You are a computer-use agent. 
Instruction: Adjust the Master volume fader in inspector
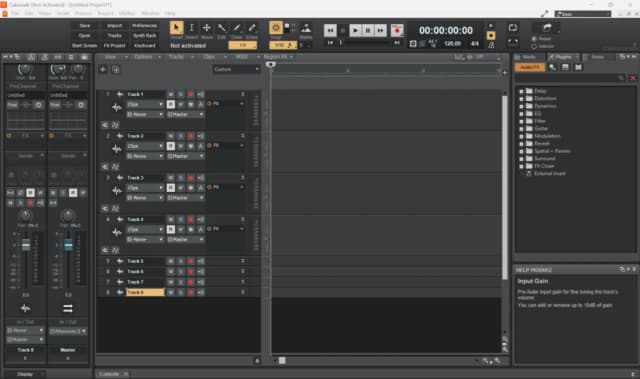pos(68,245)
